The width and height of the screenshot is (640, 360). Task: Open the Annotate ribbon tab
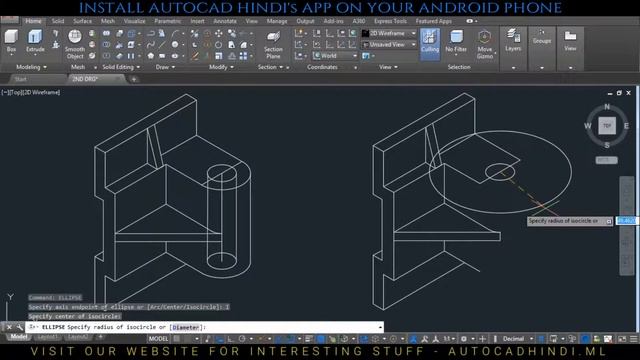(225, 21)
